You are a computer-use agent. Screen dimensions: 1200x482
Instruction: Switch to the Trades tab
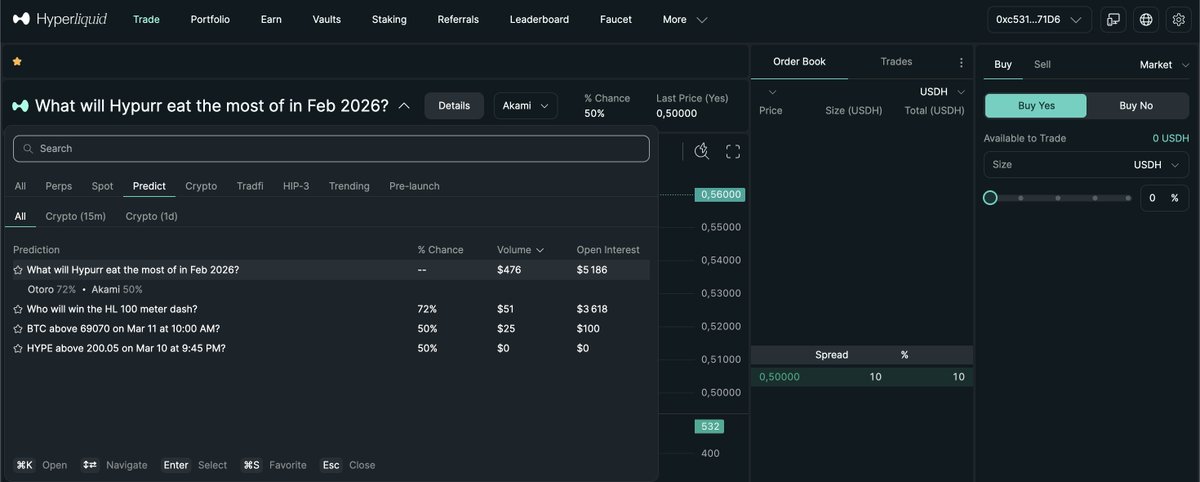click(896, 62)
